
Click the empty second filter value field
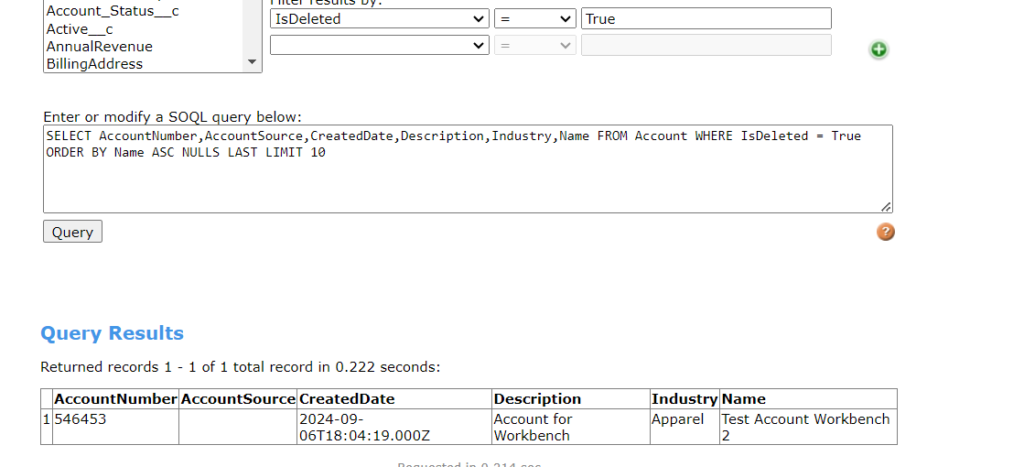tap(706, 45)
